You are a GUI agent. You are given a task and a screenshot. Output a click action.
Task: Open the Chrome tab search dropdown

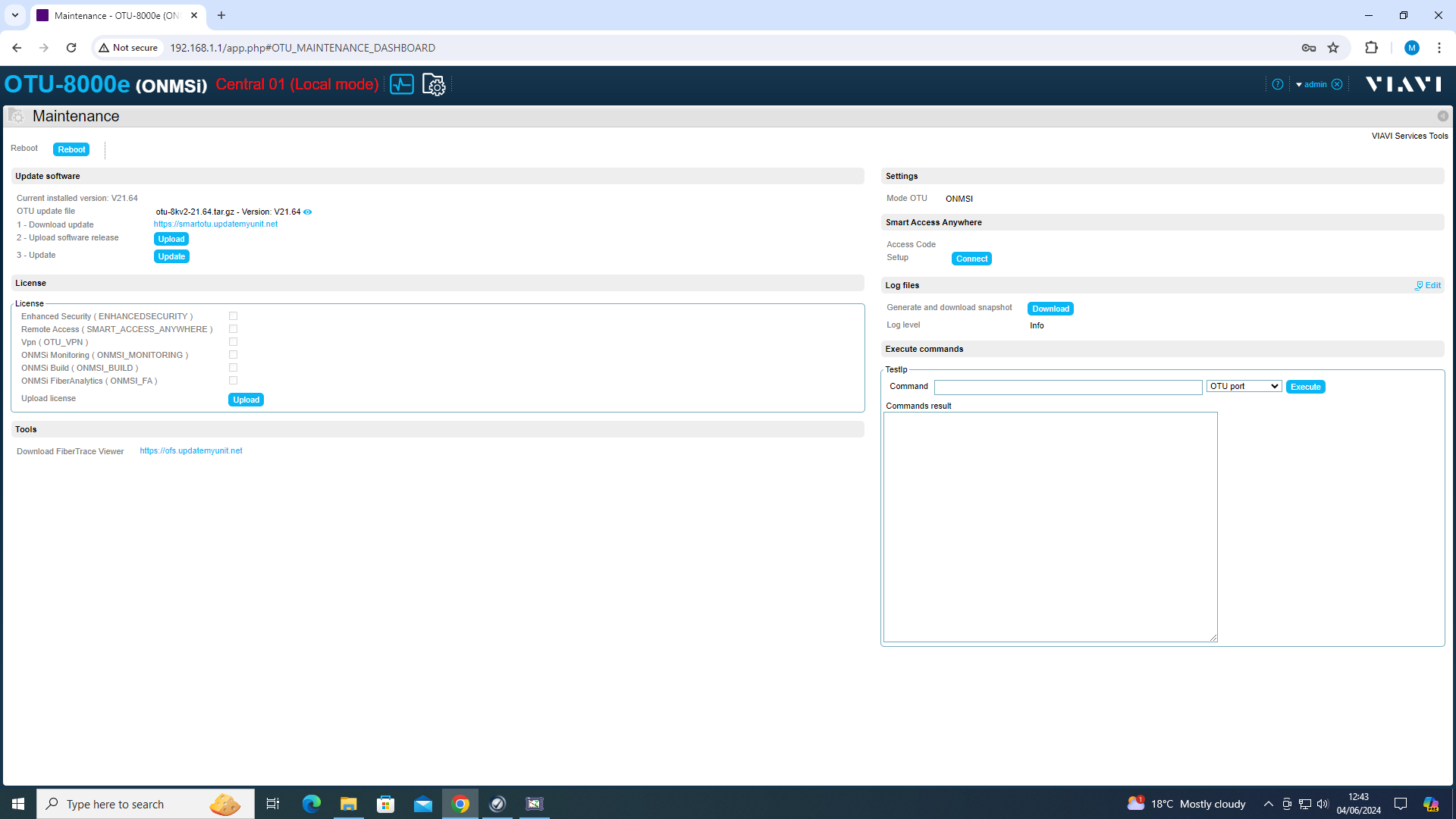click(x=15, y=15)
